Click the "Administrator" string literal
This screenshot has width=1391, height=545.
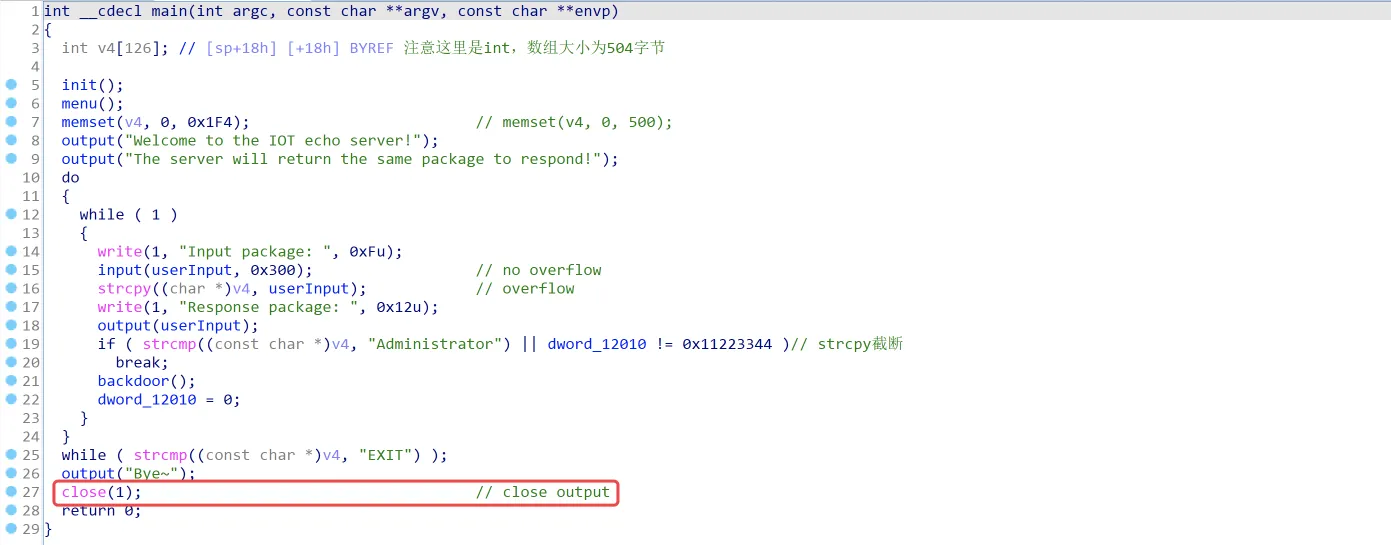click(435, 344)
